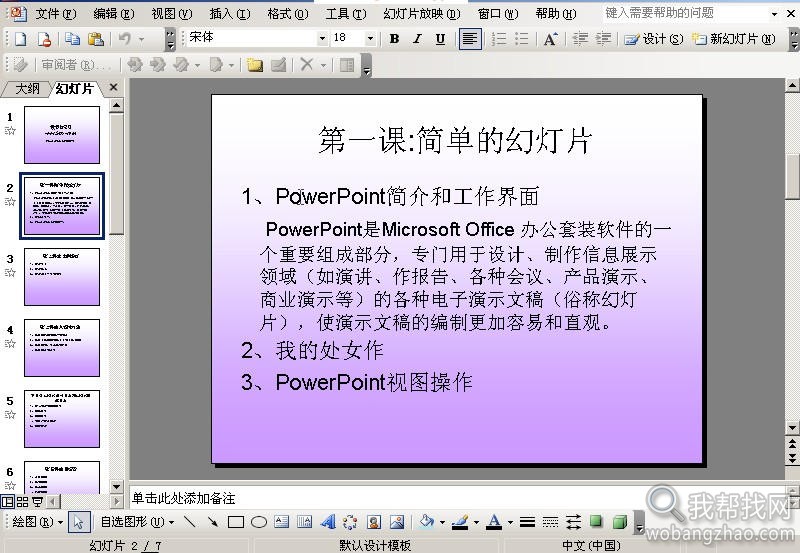This screenshot has height=553, width=800.
Task: Select the Arrow drawing tool
Action: [213, 522]
